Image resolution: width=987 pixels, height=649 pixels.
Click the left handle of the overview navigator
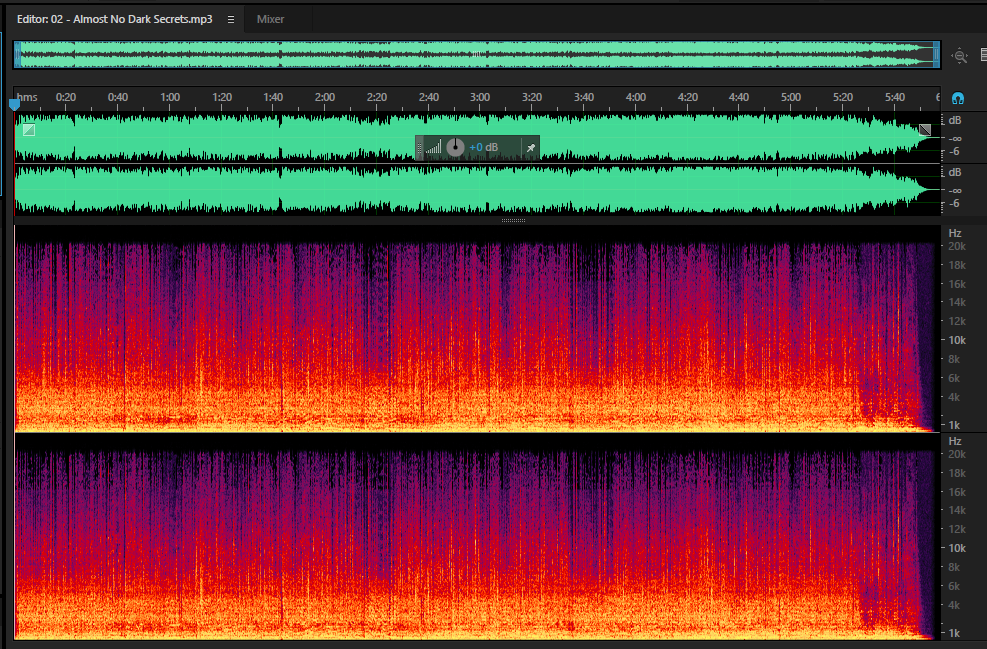point(18,55)
